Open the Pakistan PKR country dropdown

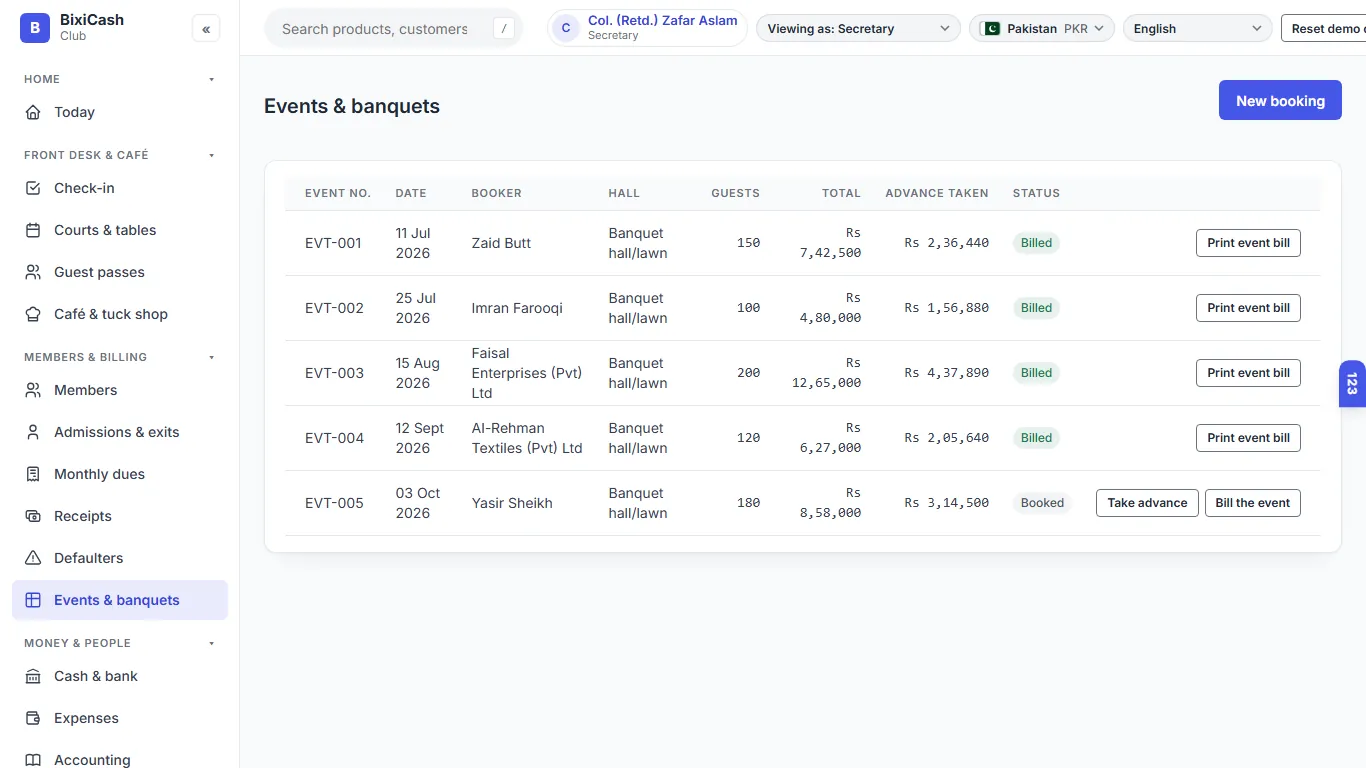coord(1042,29)
